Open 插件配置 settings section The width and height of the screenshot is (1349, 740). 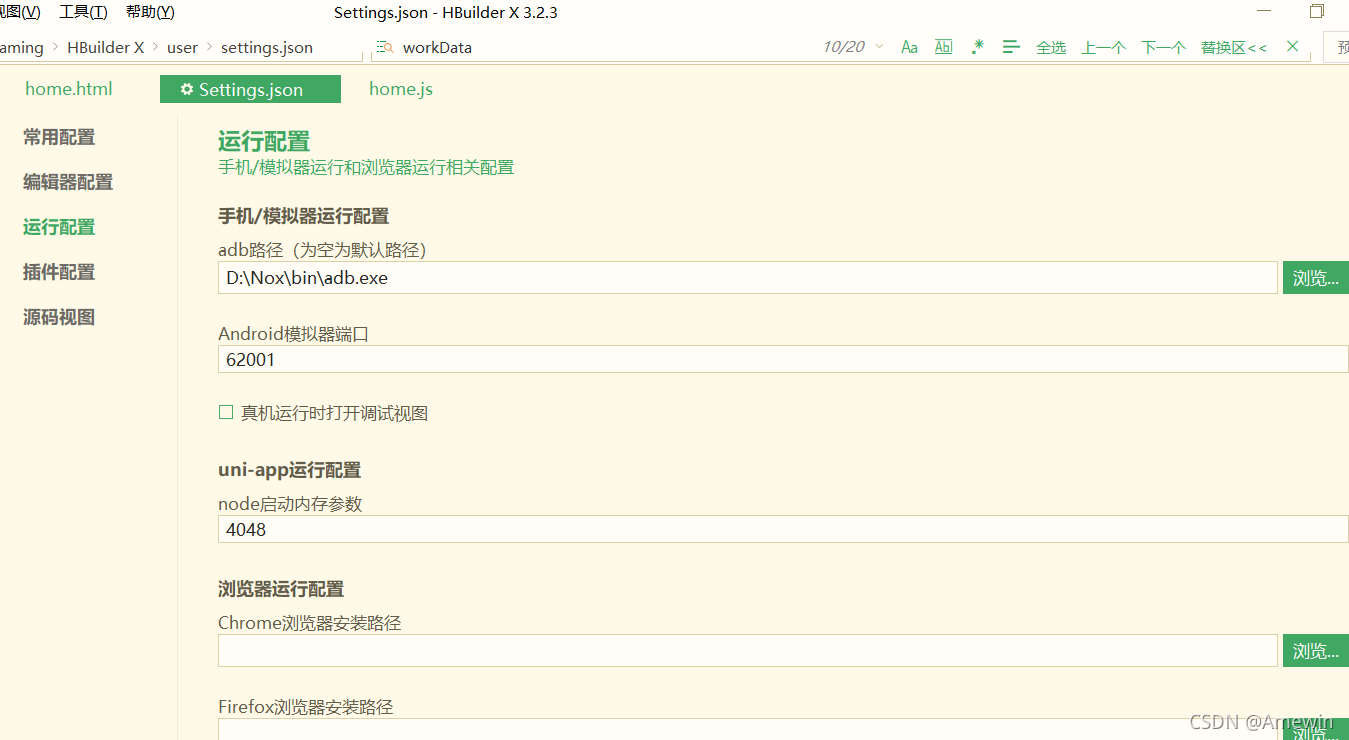[x=59, y=272]
